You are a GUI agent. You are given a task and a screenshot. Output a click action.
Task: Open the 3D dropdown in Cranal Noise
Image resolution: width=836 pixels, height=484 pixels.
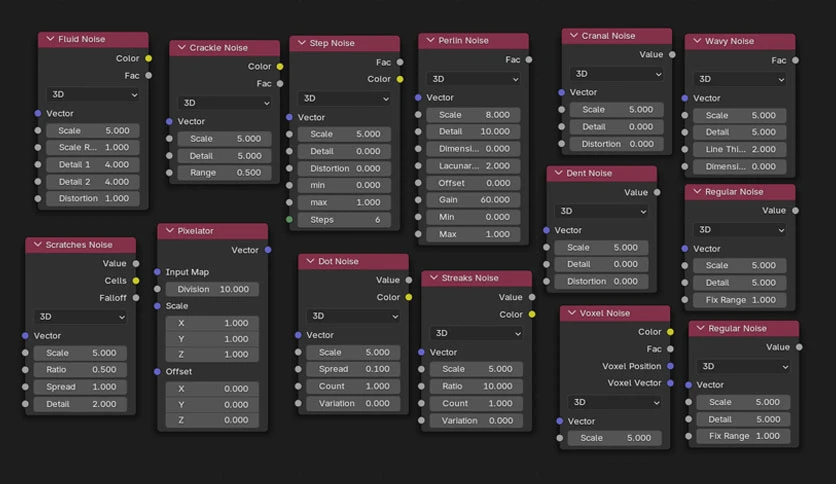(616, 74)
